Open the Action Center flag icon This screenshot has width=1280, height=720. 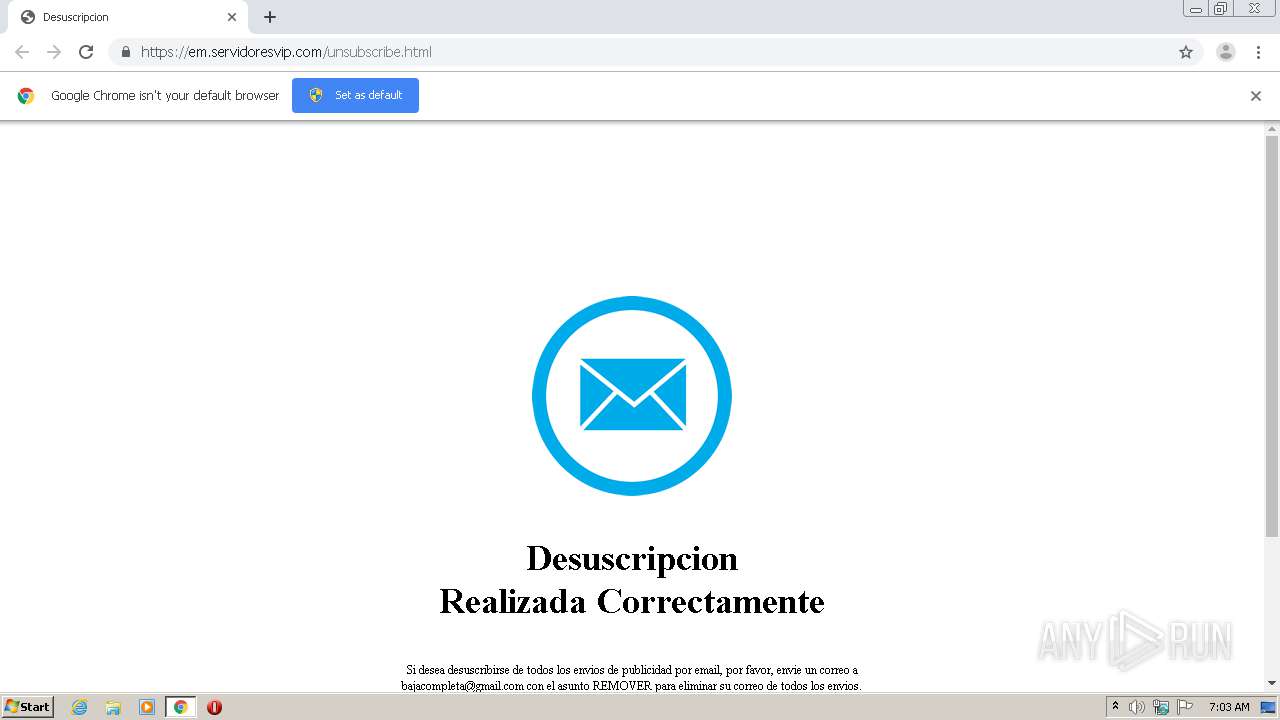1185,707
